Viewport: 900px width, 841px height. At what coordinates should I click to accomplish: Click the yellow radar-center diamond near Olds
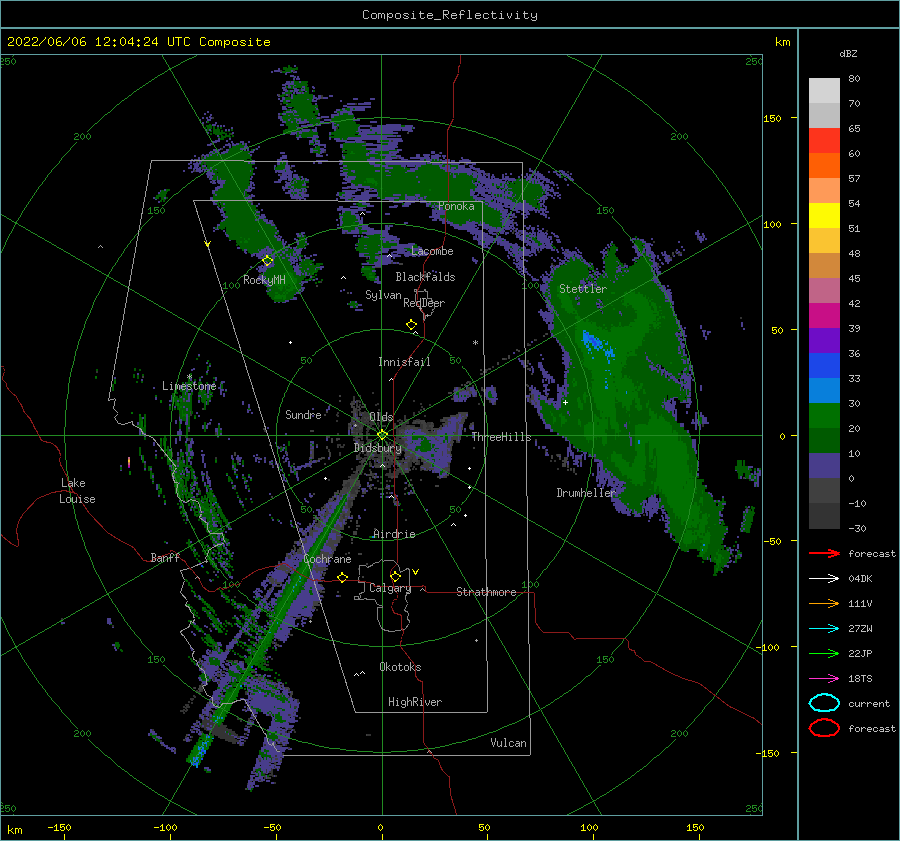pyautogui.click(x=382, y=435)
